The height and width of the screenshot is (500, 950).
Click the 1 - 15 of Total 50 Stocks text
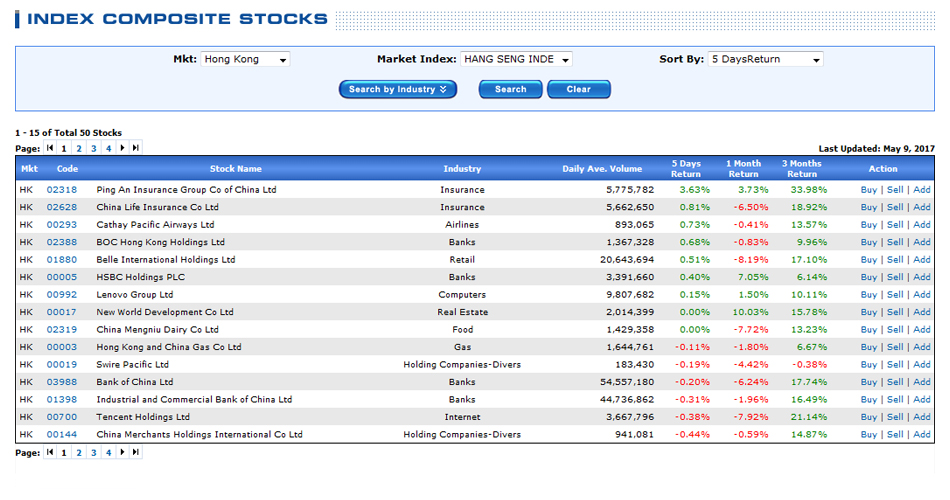68,133
